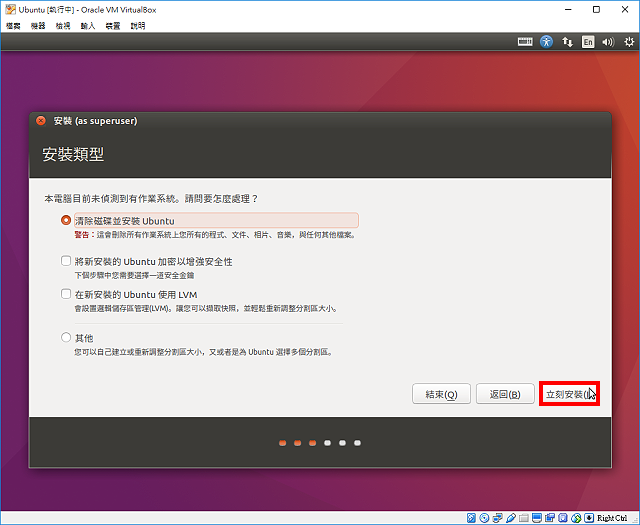The width and height of the screenshot is (640, 525).
Task: Open the 檔案 (File) menu
Action: (13, 26)
